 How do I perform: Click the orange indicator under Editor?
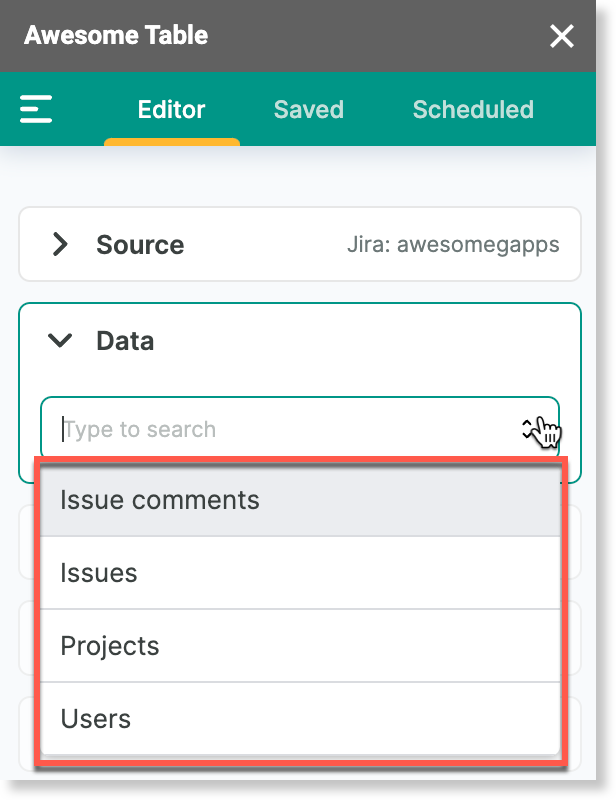(172, 142)
